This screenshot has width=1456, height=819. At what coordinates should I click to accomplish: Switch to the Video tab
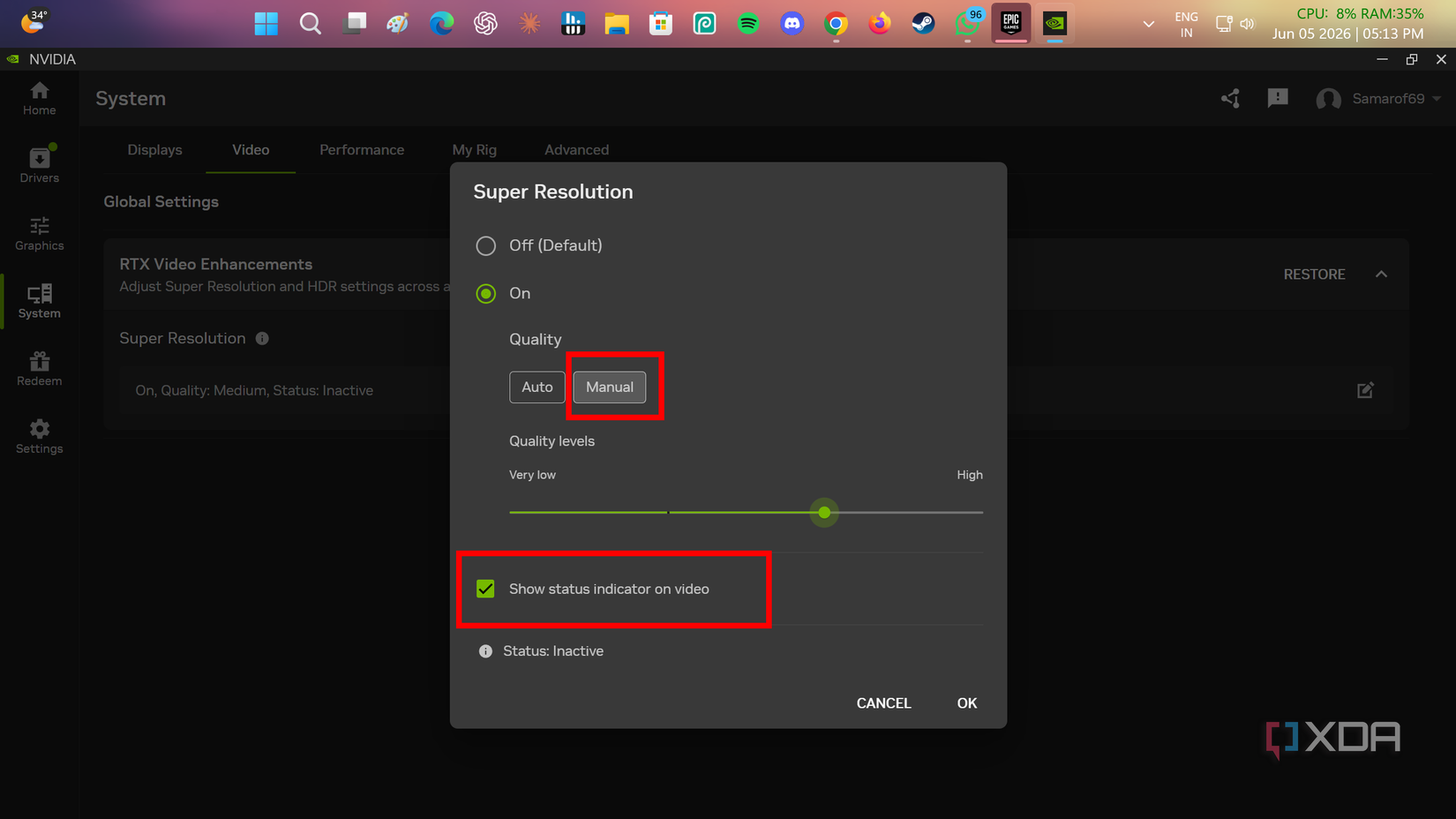[x=251, y=149]
